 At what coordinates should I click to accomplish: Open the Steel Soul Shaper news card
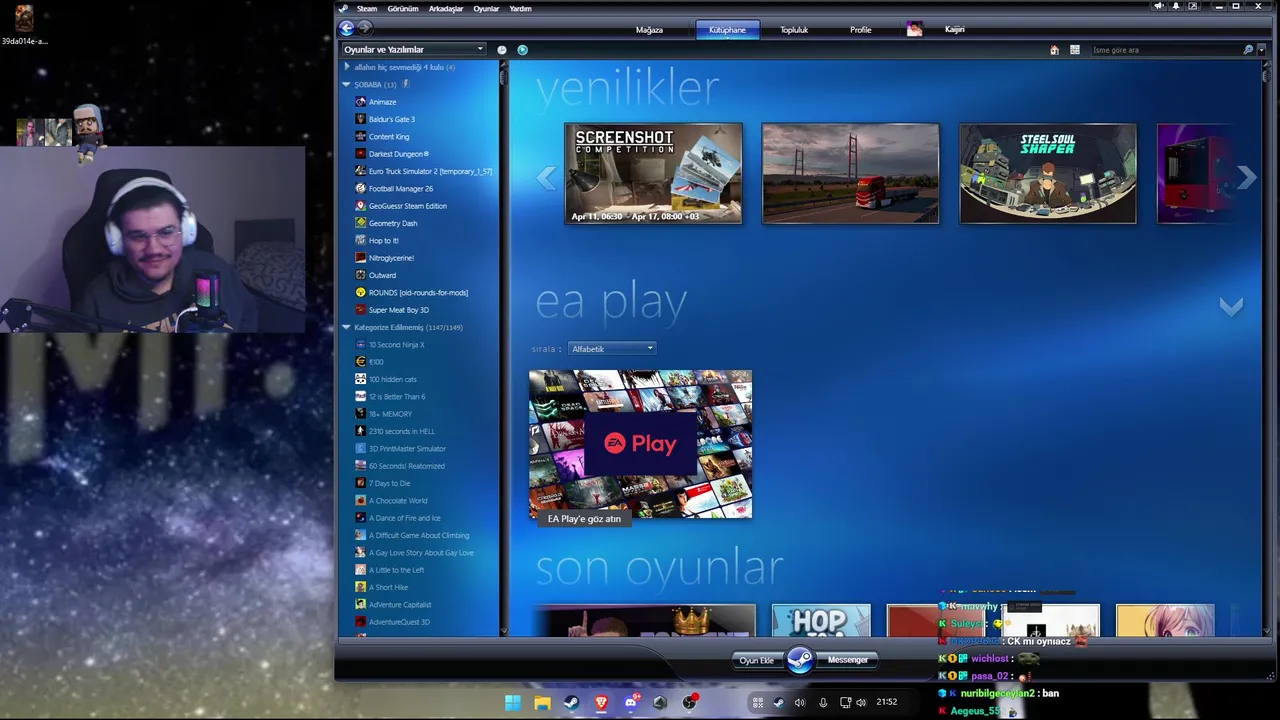click(1048, 173)
